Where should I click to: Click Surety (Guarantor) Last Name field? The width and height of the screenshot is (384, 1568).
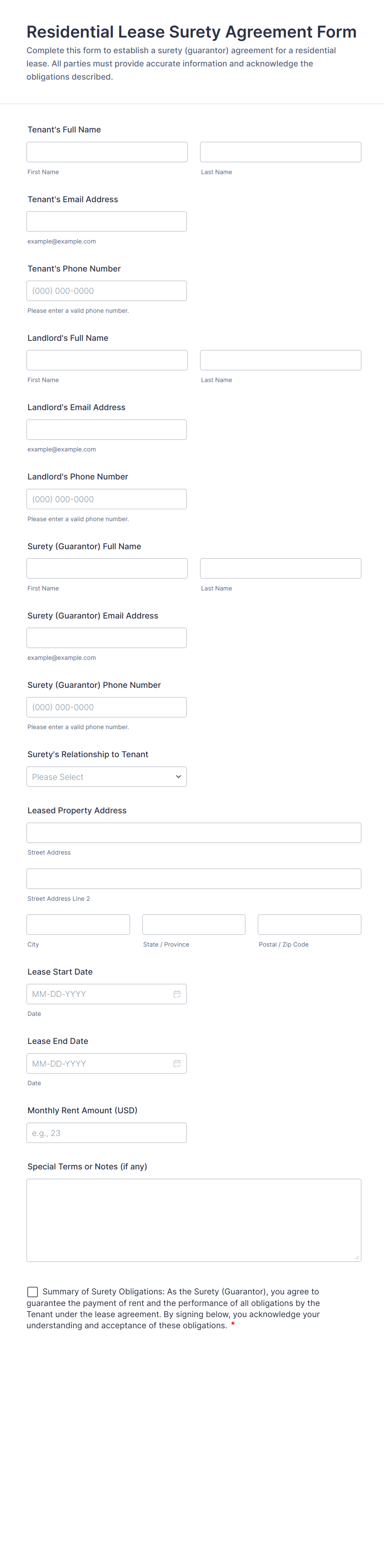coord(280,569)
